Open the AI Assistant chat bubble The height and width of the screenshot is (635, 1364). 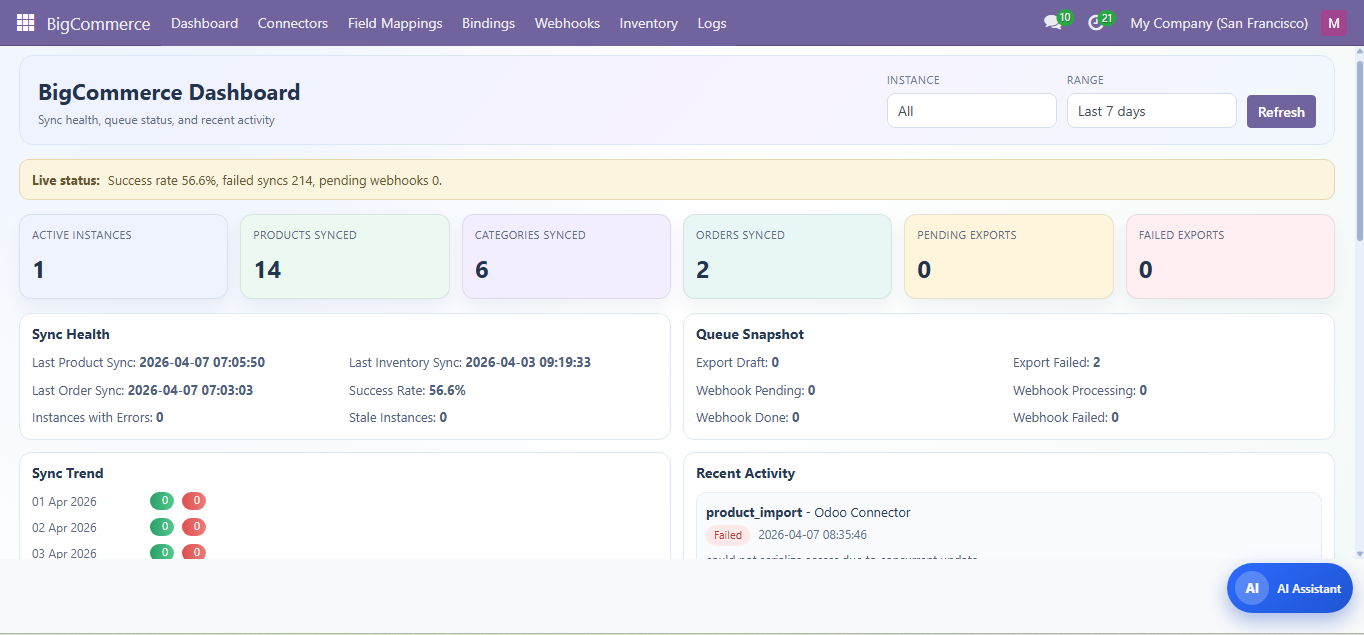(1289, 588)
